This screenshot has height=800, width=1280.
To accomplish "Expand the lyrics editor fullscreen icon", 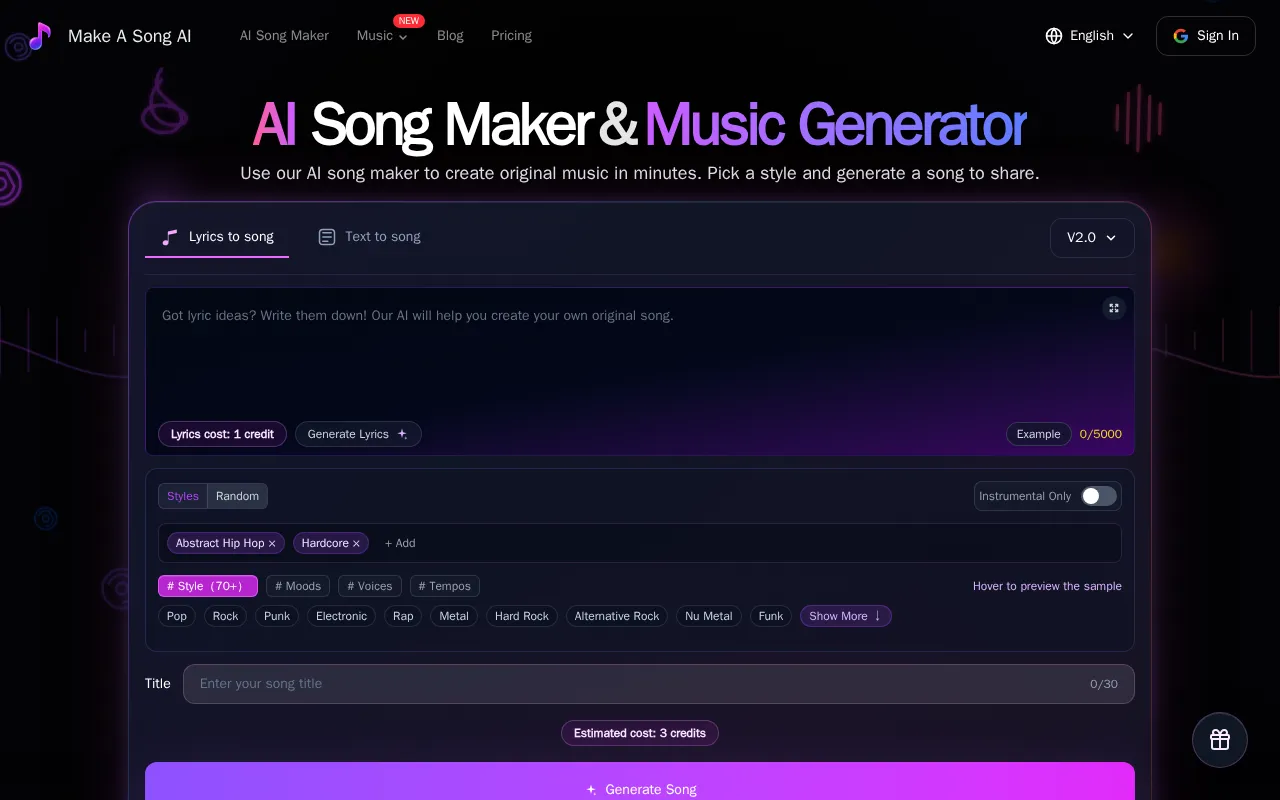I will [x=1113, y=308].
